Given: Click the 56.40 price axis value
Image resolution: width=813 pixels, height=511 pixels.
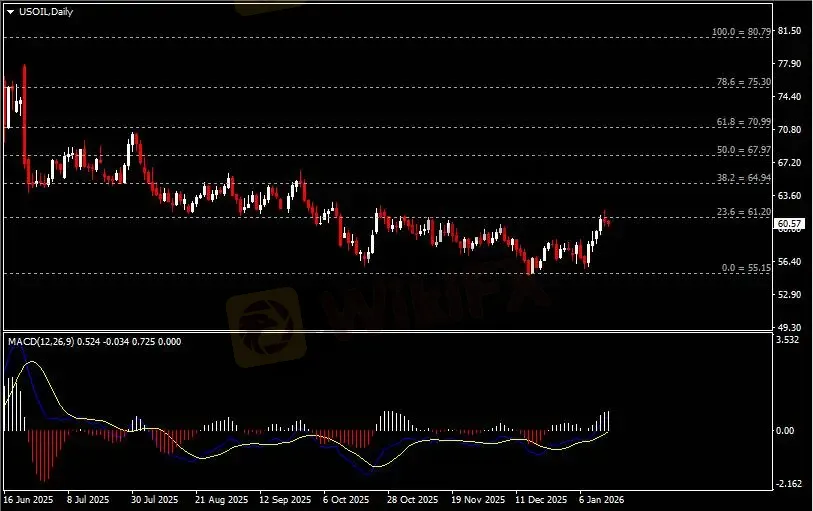Looking at the screenshot, I should (790, 262).
